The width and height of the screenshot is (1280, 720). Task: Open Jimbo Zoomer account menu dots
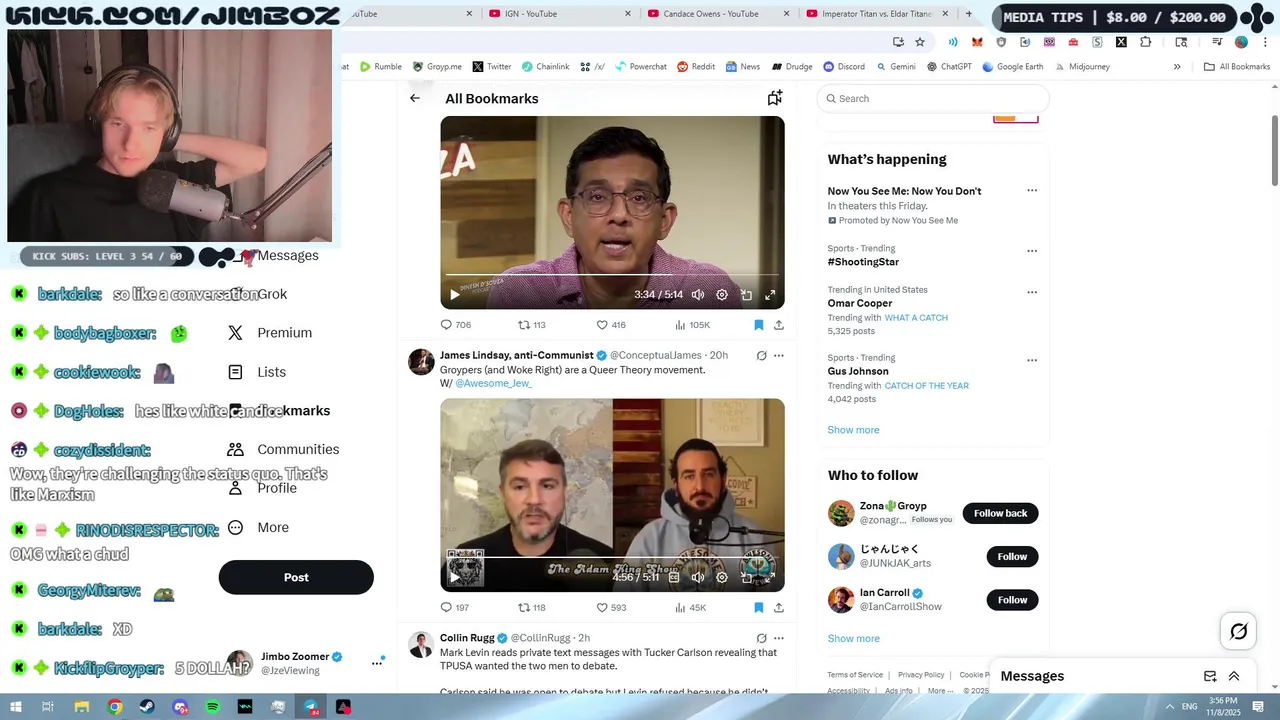377,662
